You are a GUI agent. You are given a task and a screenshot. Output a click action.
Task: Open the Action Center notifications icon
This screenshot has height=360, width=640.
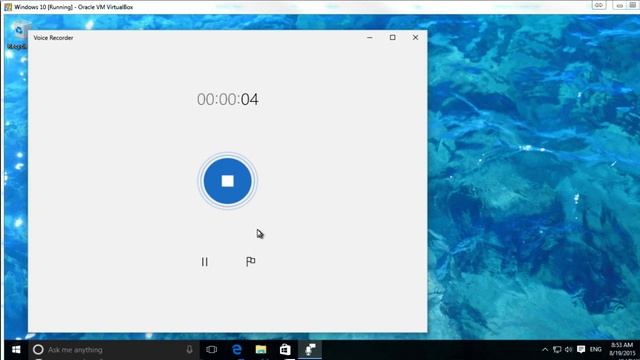[581, 349]
